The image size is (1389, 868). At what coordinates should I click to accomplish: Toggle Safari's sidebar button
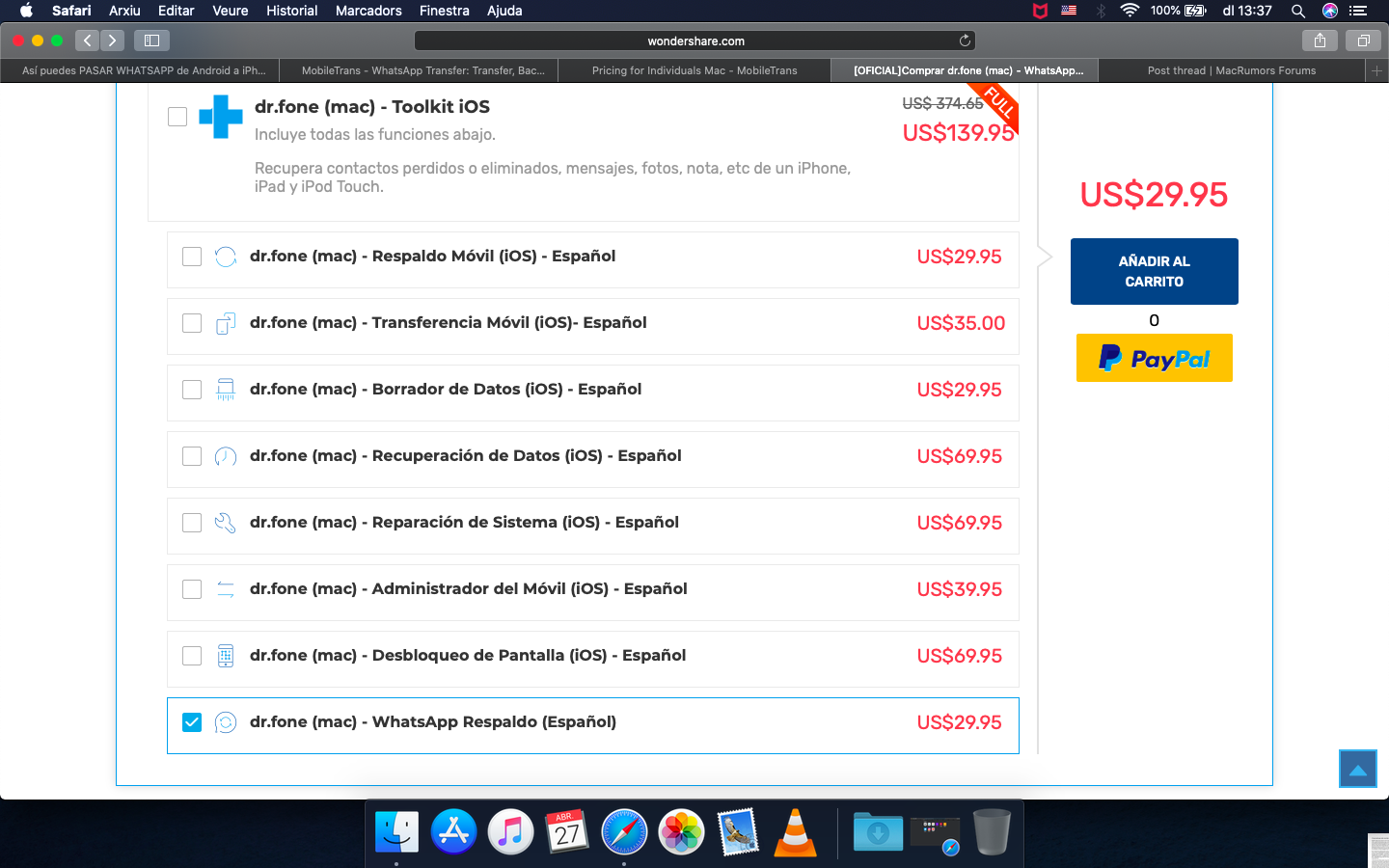pyautogui.click(x=151, y=41)
